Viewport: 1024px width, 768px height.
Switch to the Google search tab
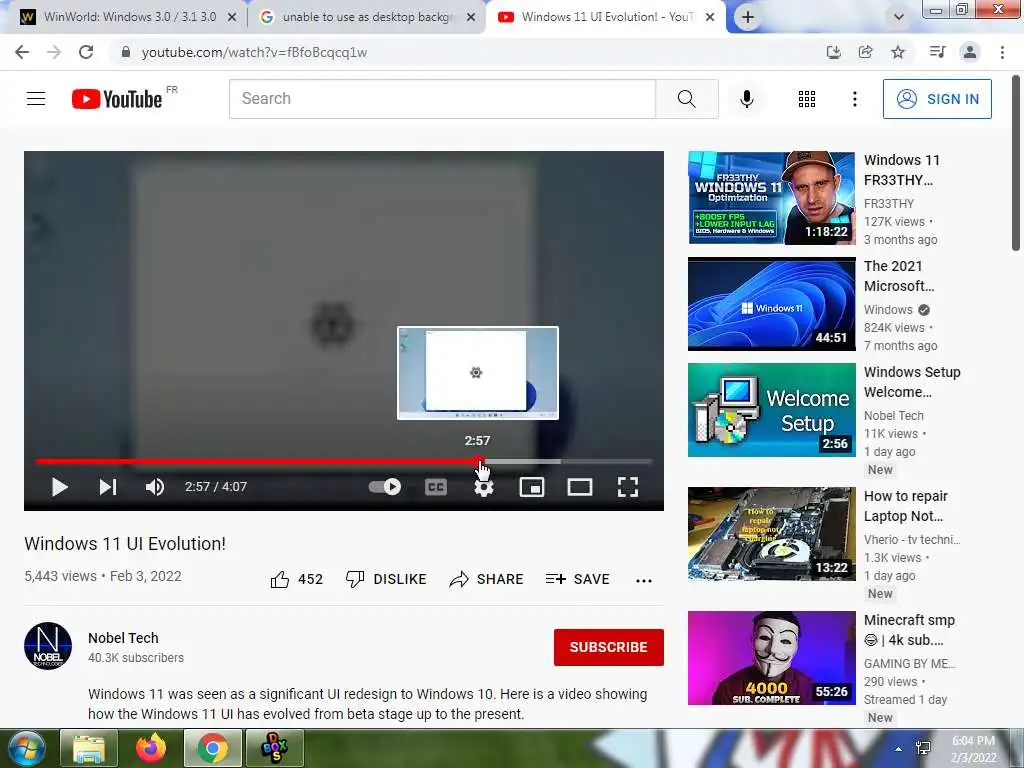(x=366, y=17)
